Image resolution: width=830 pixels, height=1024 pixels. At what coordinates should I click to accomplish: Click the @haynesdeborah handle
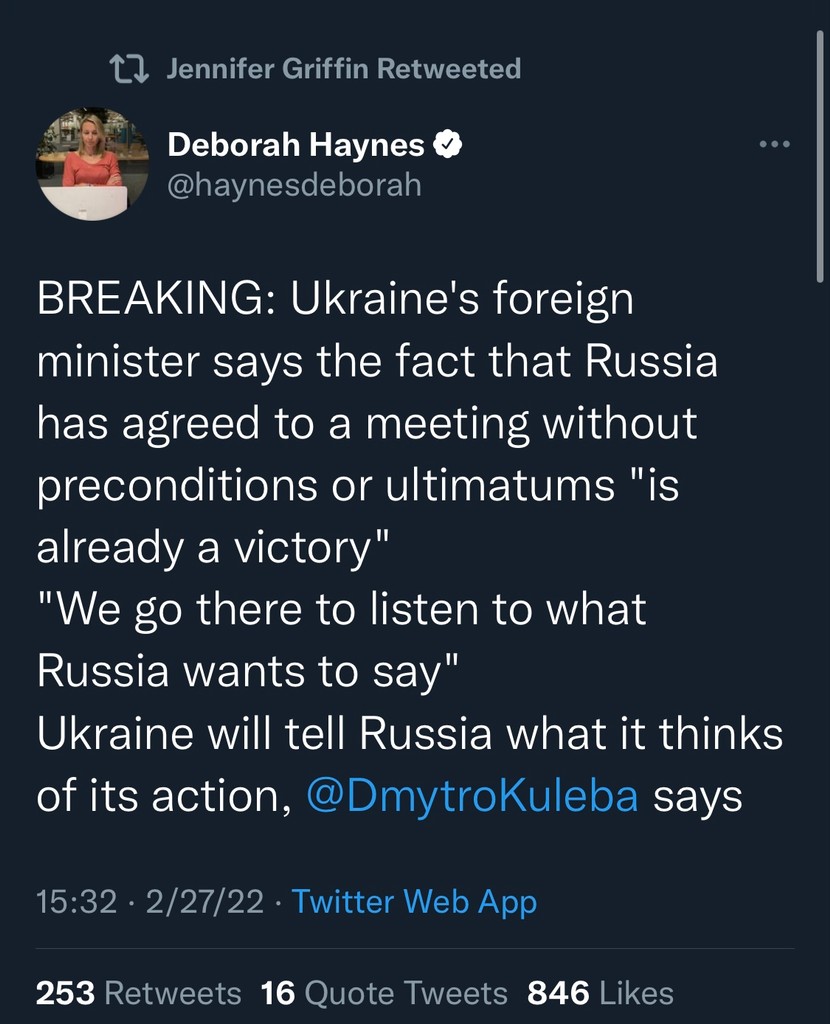coord(294,185)
